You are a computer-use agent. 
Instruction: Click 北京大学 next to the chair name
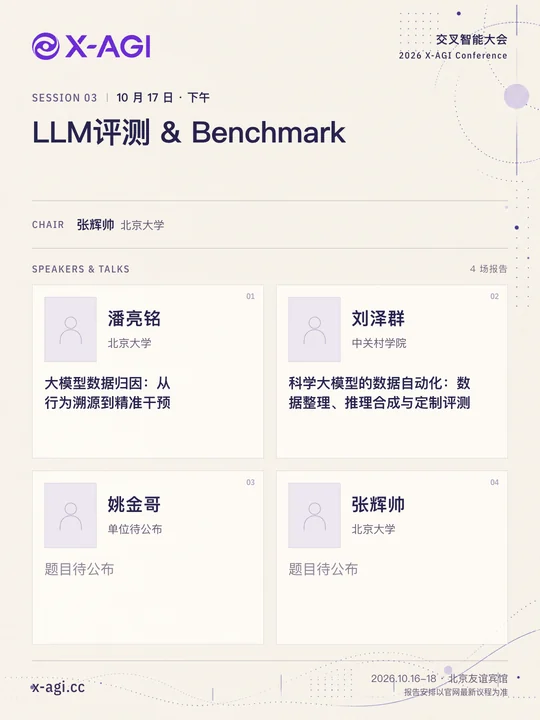(x=142, y=225)
